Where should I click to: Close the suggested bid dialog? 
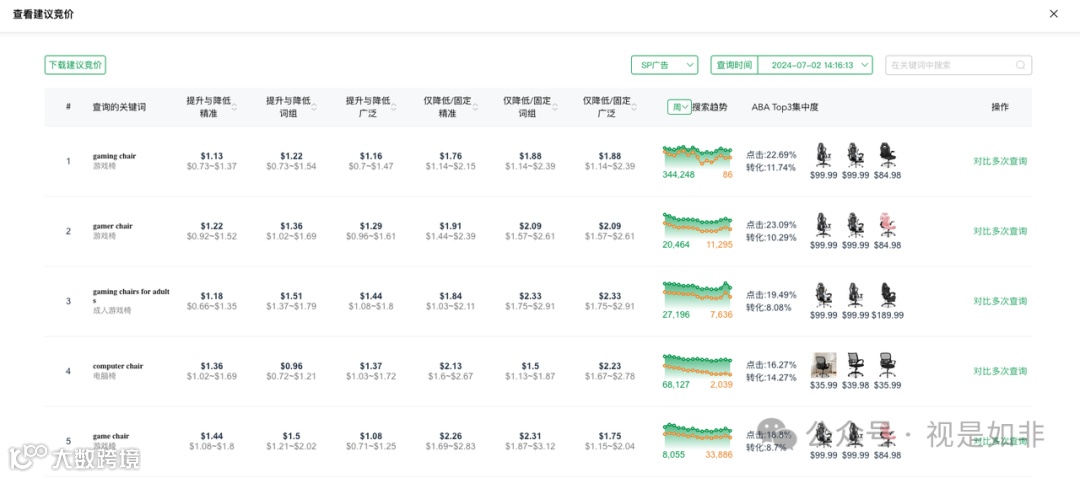(x=1053, y=14)
